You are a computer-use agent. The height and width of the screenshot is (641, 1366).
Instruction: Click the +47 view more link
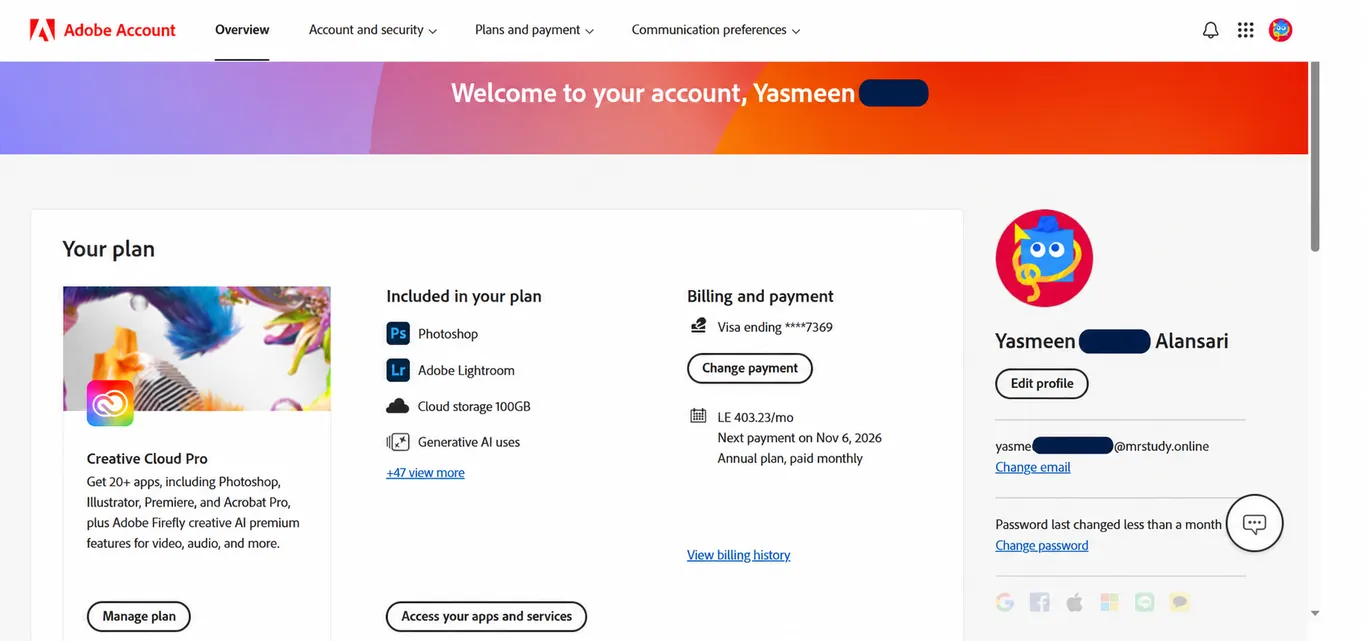click(425, 473)
